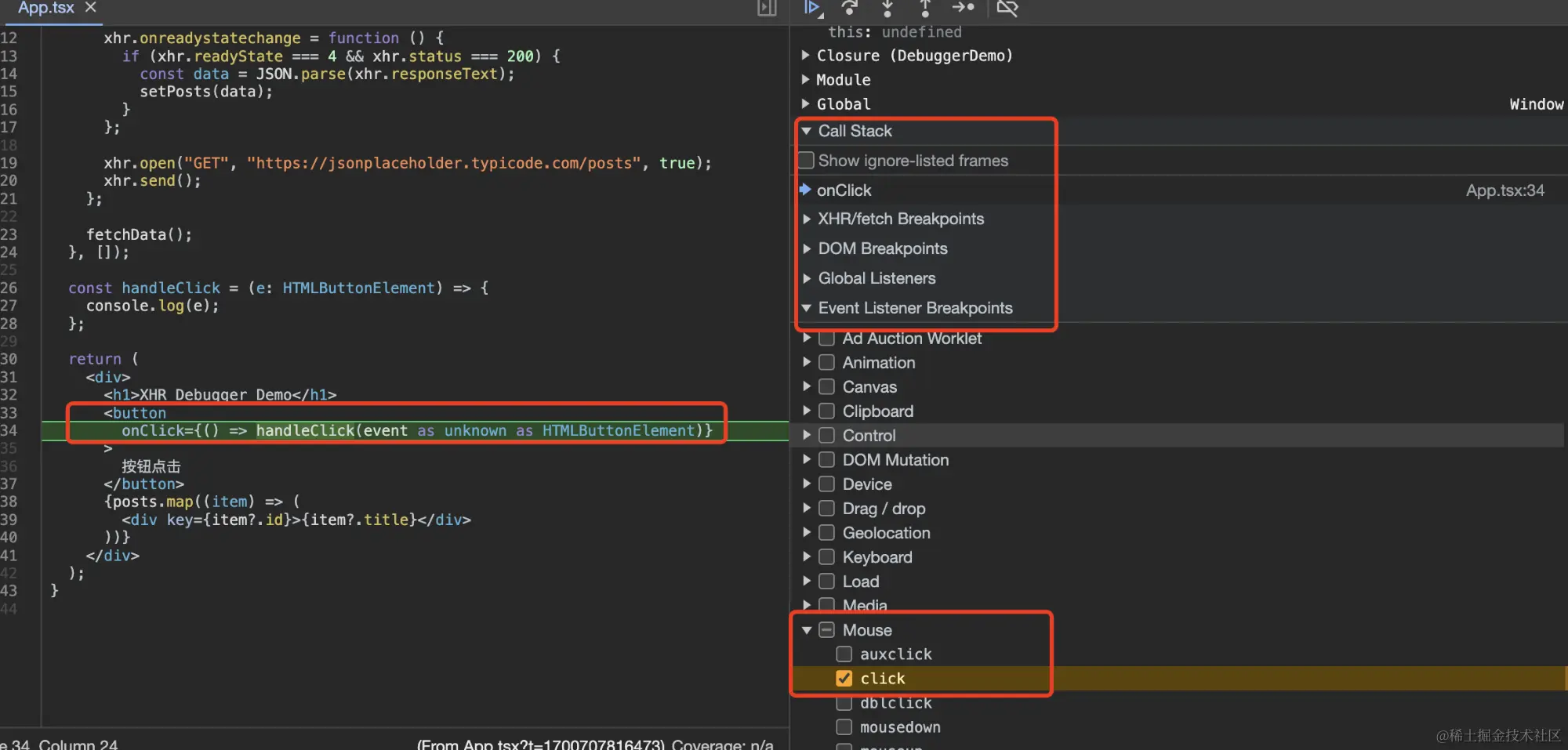Expand the Animation category arrow
This screenshot has height=750, width=1568.
click(x=807, y=363)
